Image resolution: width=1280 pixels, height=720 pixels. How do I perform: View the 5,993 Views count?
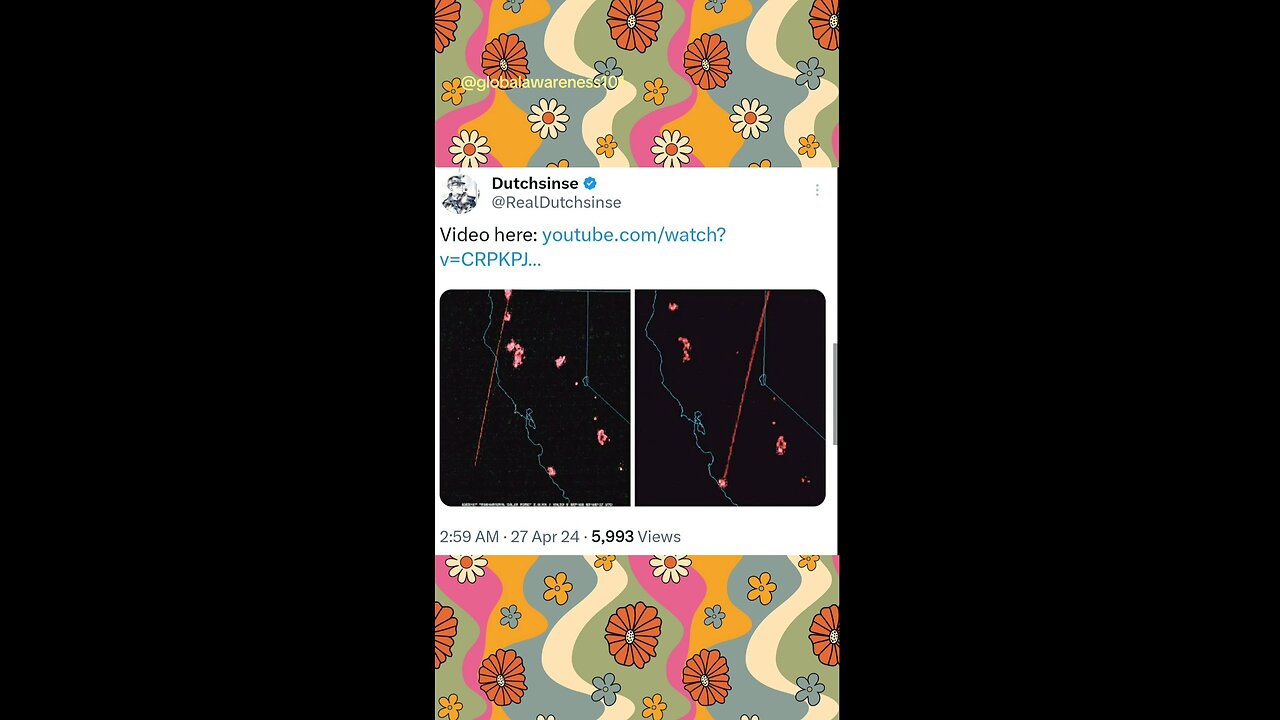(636, 537)
